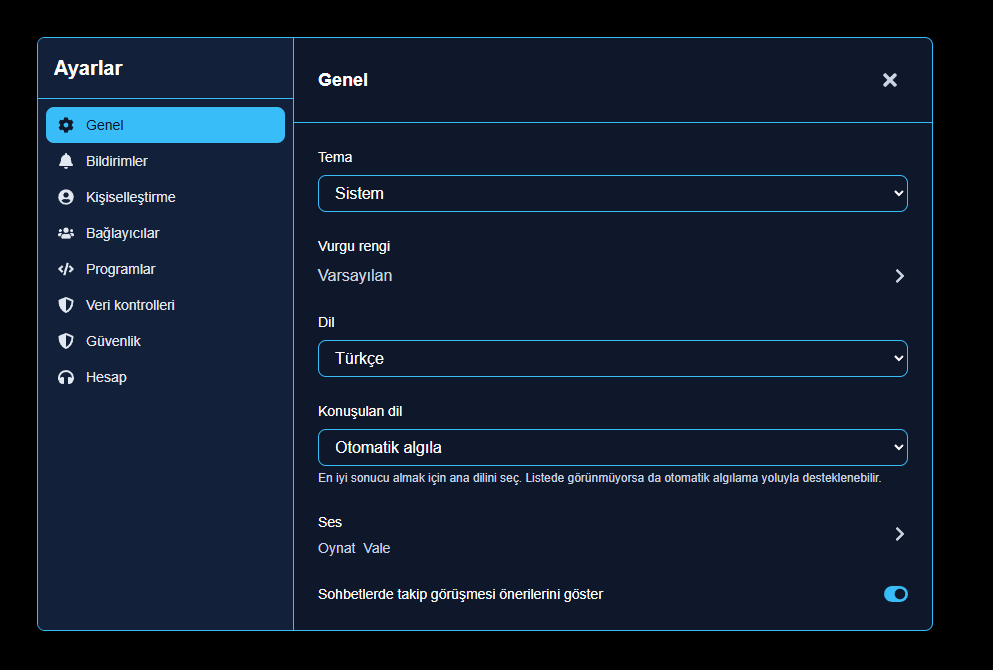Open the Tema dropdown showing Sistem
The height and width of the screenshot is (670, 993).
click(612, 194)
